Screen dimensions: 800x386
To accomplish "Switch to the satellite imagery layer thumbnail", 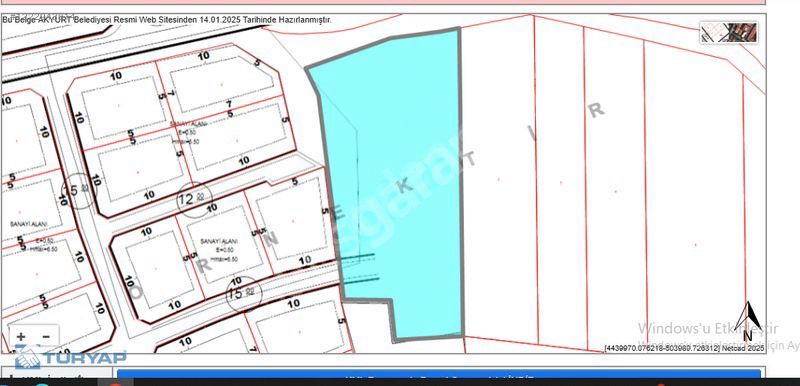I will click(743, 33).
